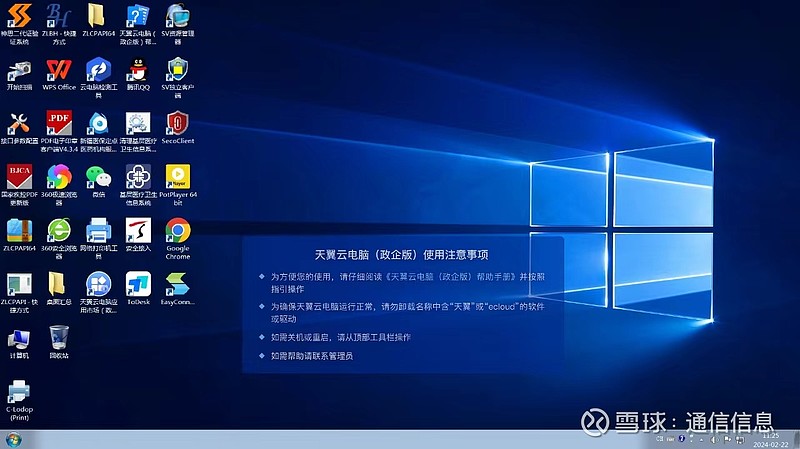The height and width of the screenshot is (449, 800).
Task: Open SV独立客户端 shield icon
Action: click(x=178, y=78)
